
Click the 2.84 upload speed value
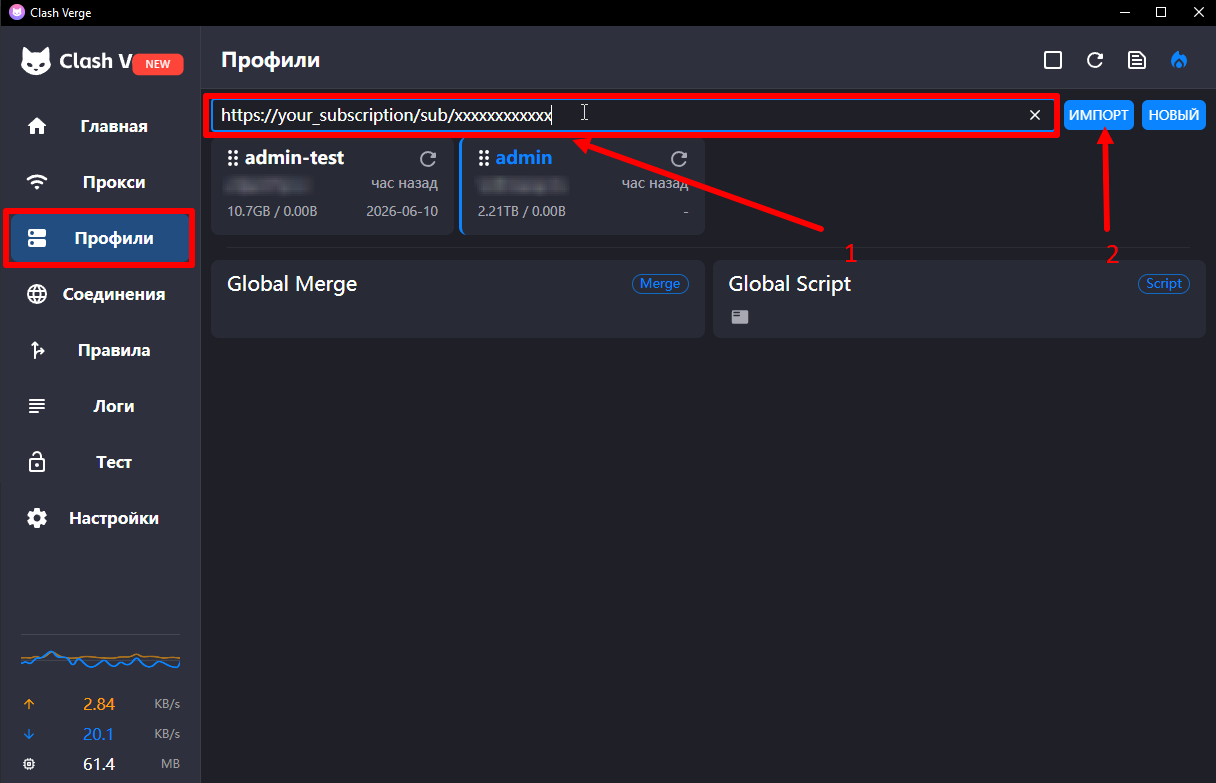pos(98,704)
